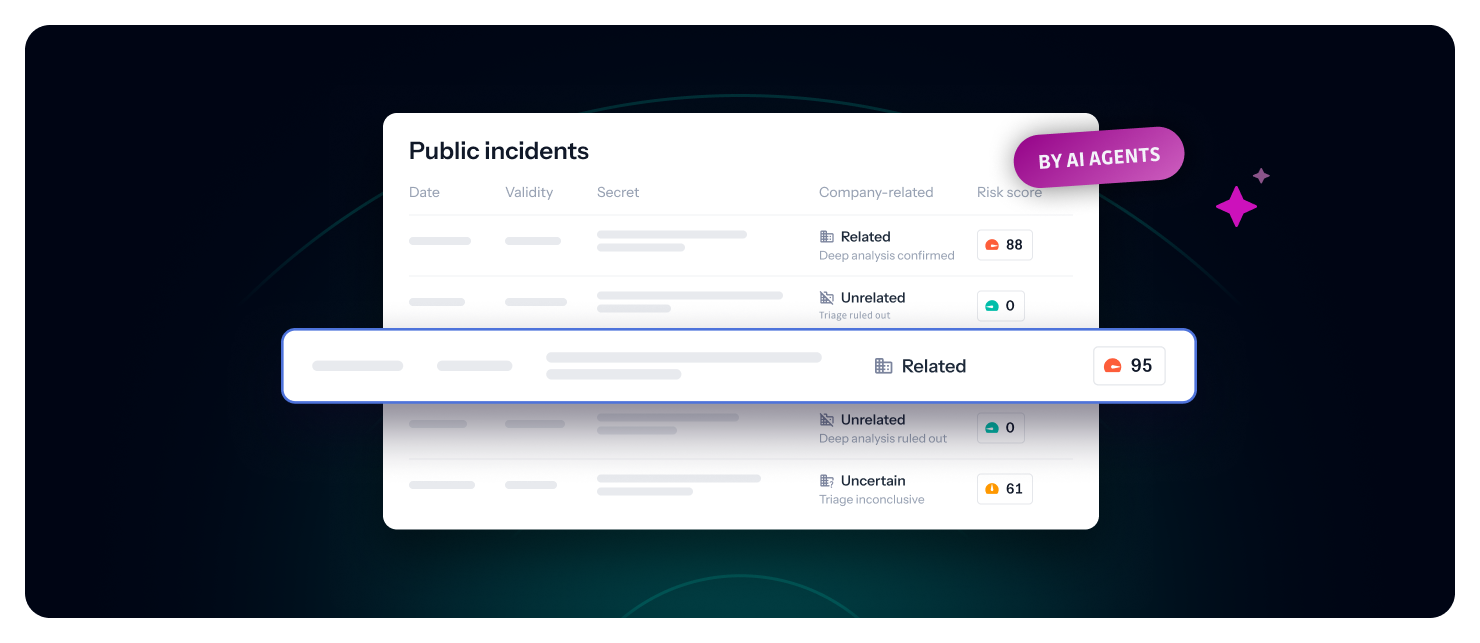Click the Unrelated label above Deep analysis ruled out
Image resolution: width=1480 pixels, height=643 pixels.
click(873, 420)
